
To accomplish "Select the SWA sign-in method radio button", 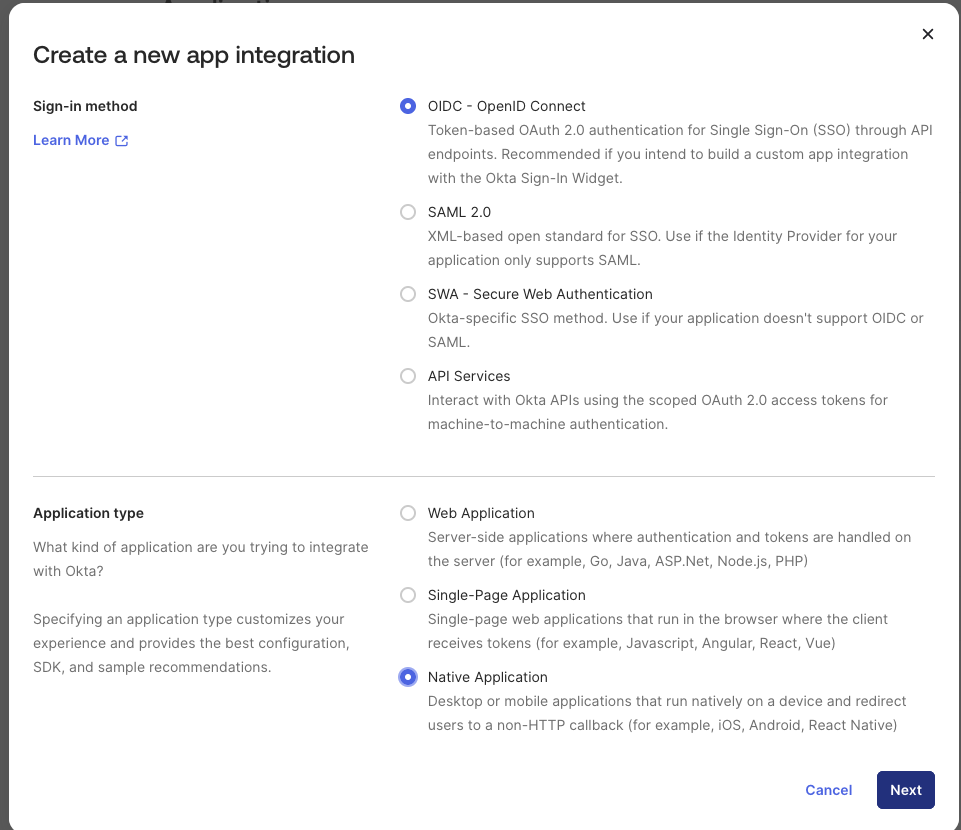I will point(408,294).
